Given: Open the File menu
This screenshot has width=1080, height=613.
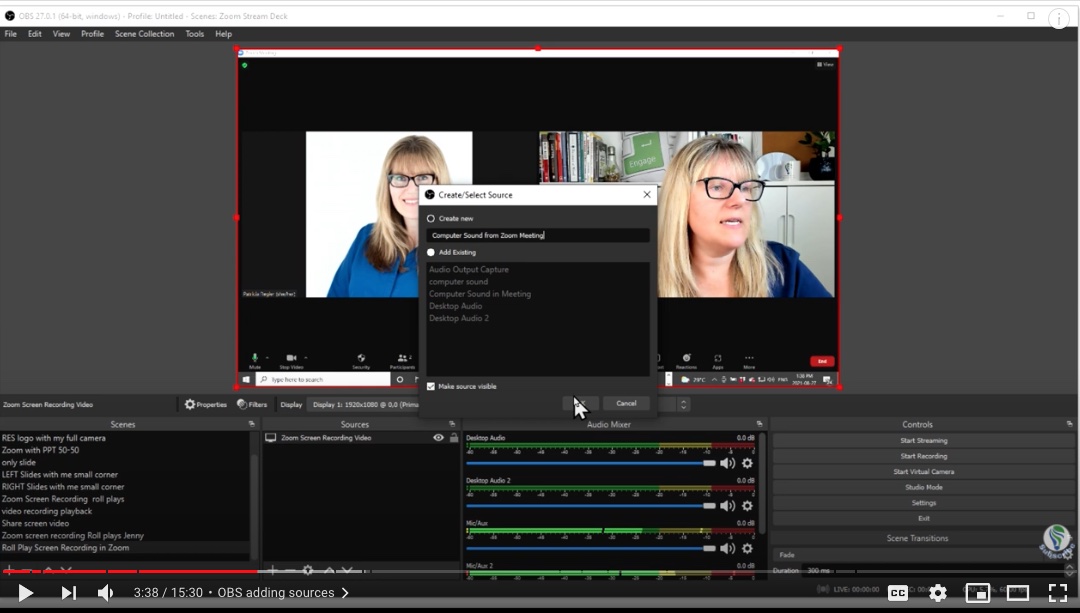Looking at the screenshot, I should pyautogui.click(x=11, y=34).
